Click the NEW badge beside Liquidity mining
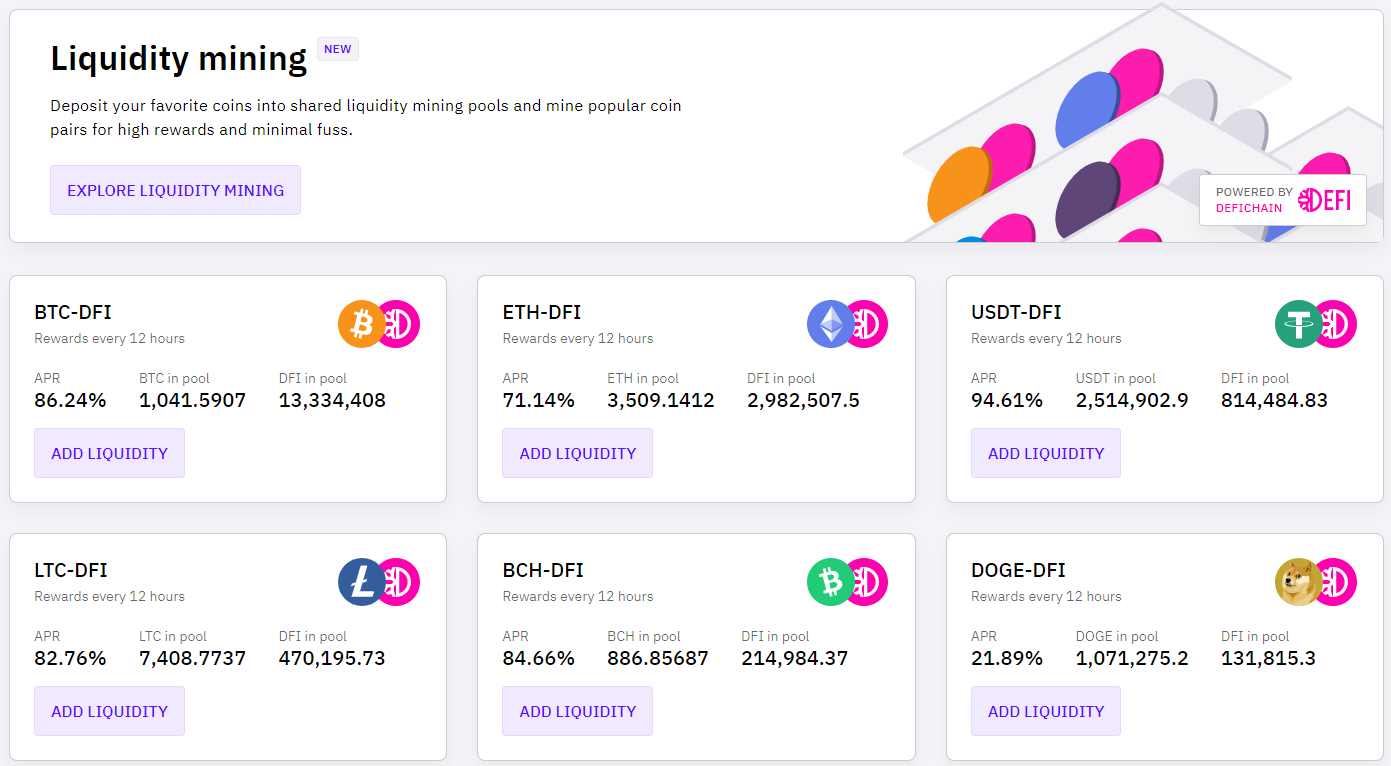This screenshot has width=1391, height=766. point(338,49)
